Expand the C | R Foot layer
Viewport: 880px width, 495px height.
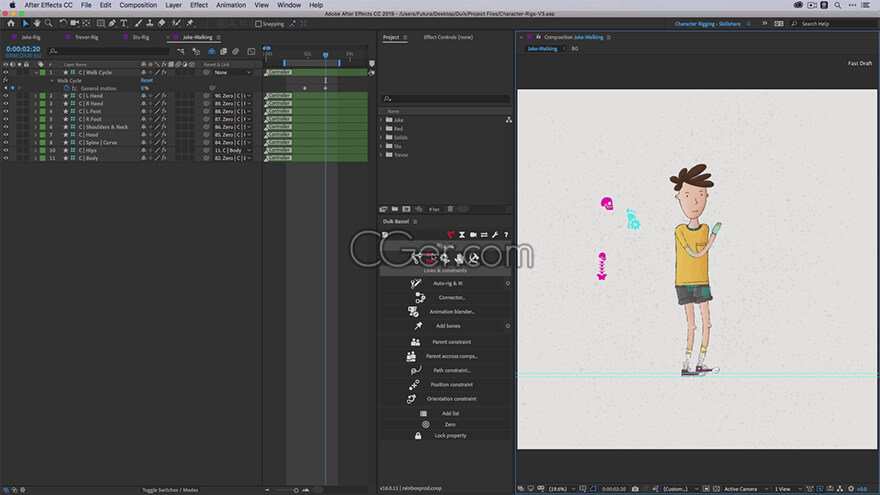click(x=35, y=120)
